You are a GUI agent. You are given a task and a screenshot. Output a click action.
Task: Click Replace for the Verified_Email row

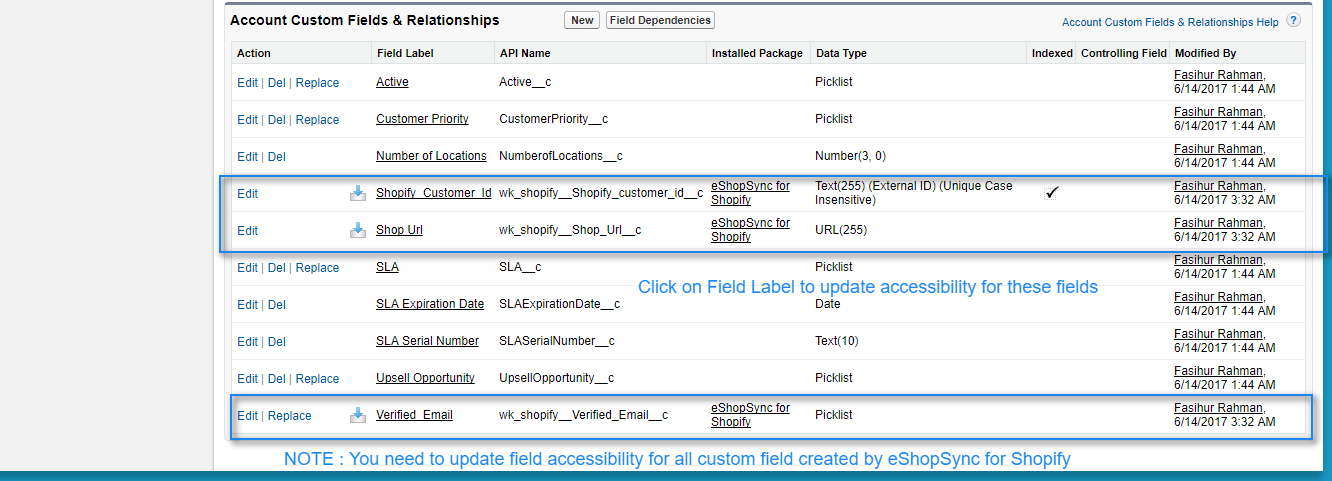(x=289, y=416)
